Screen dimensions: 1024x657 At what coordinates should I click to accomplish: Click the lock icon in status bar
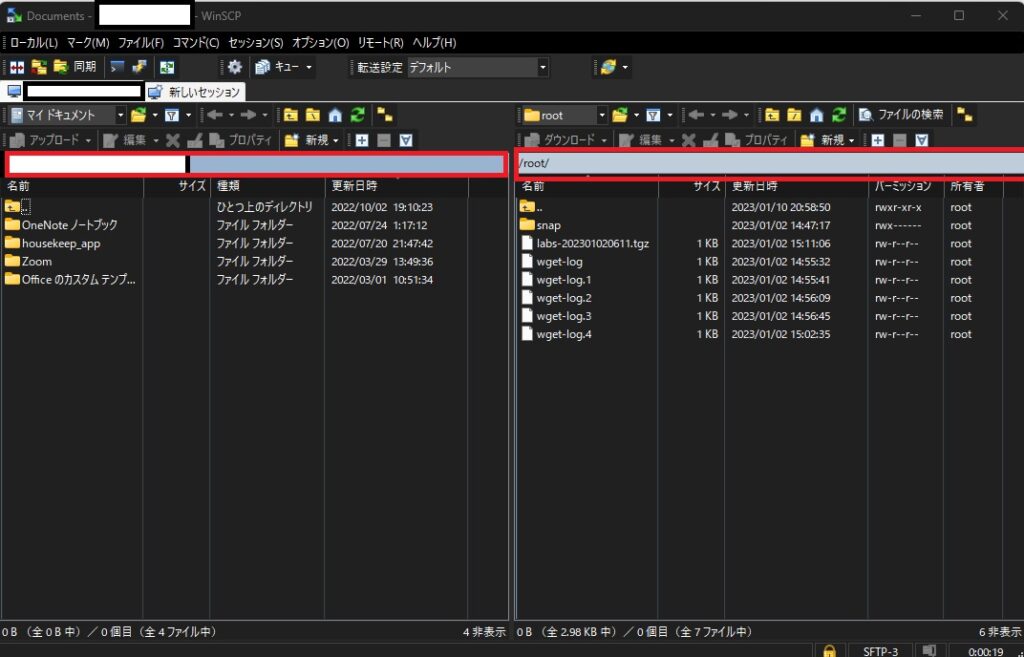(x=829, y=651)
